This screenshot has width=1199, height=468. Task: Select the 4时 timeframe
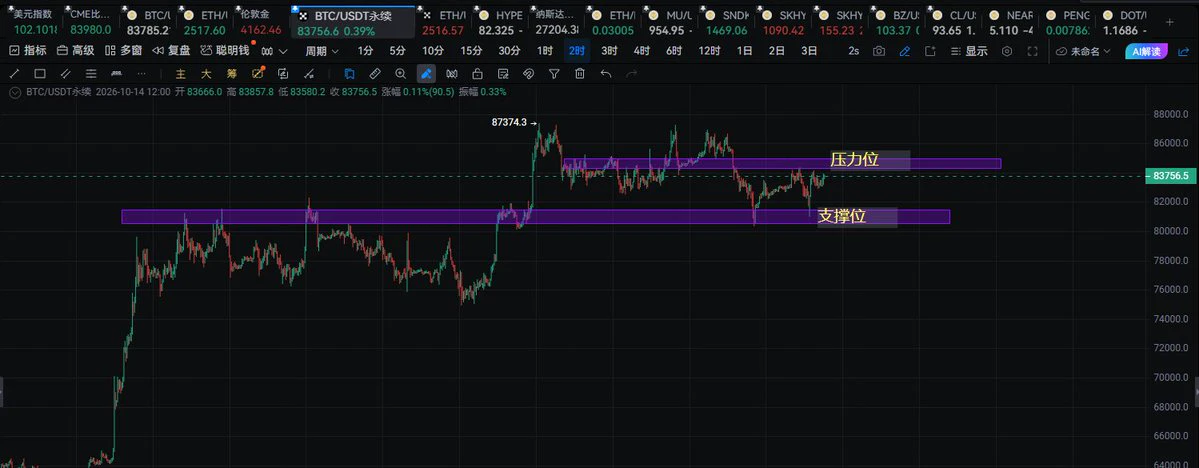(x=642, y=51)
